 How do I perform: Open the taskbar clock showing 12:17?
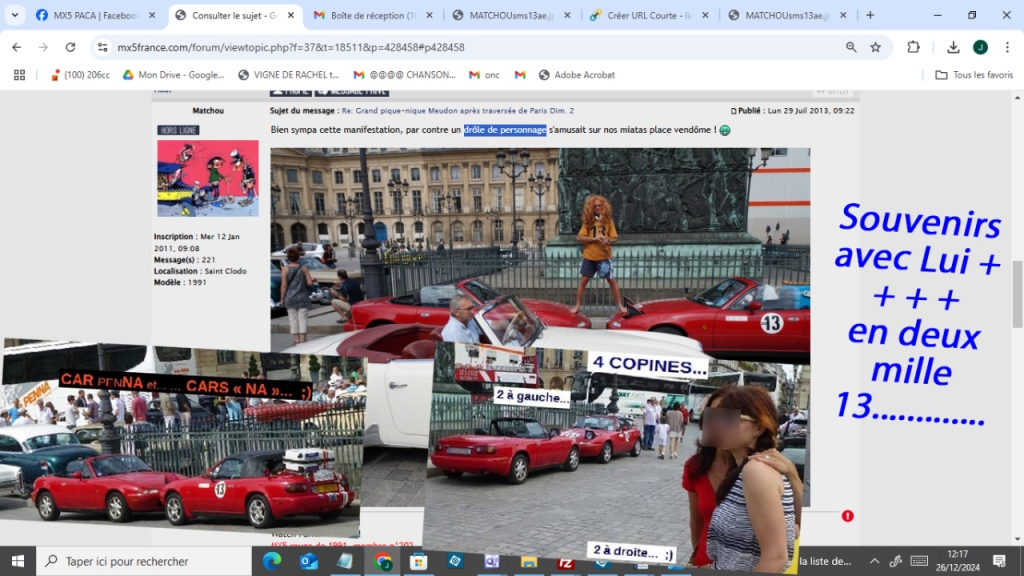click(x=957, y=561)
